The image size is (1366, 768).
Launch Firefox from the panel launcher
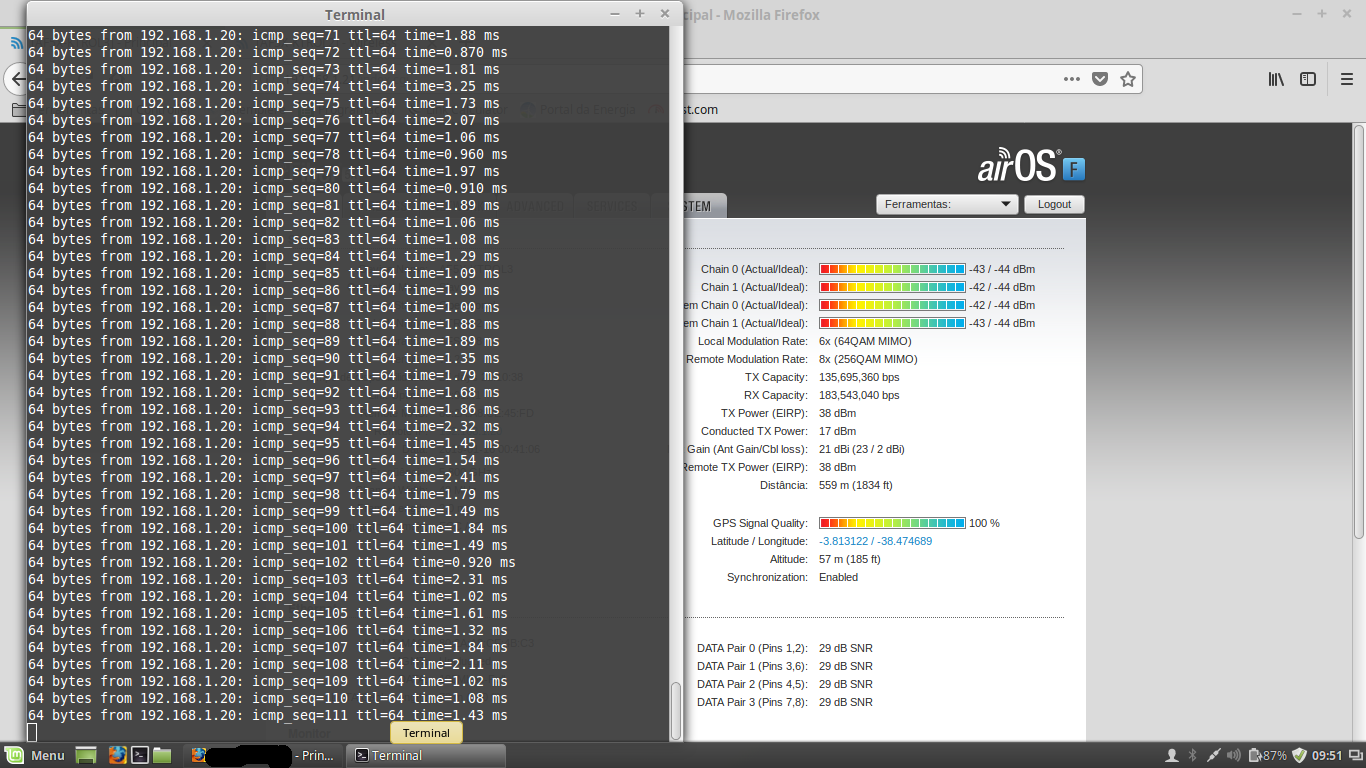tap(117, 755)
